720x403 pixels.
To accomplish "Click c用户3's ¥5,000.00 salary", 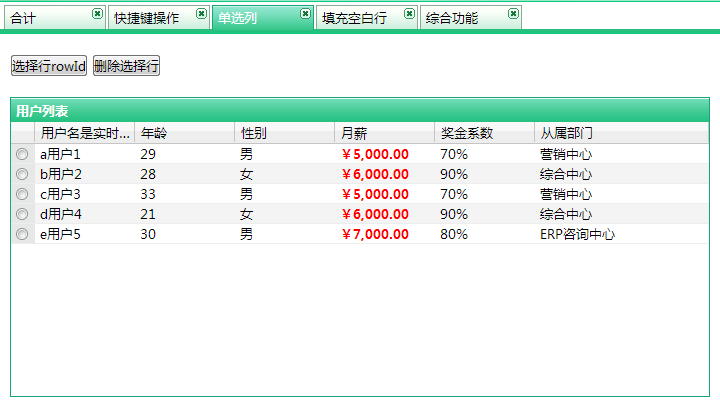I will click(385, 194).
